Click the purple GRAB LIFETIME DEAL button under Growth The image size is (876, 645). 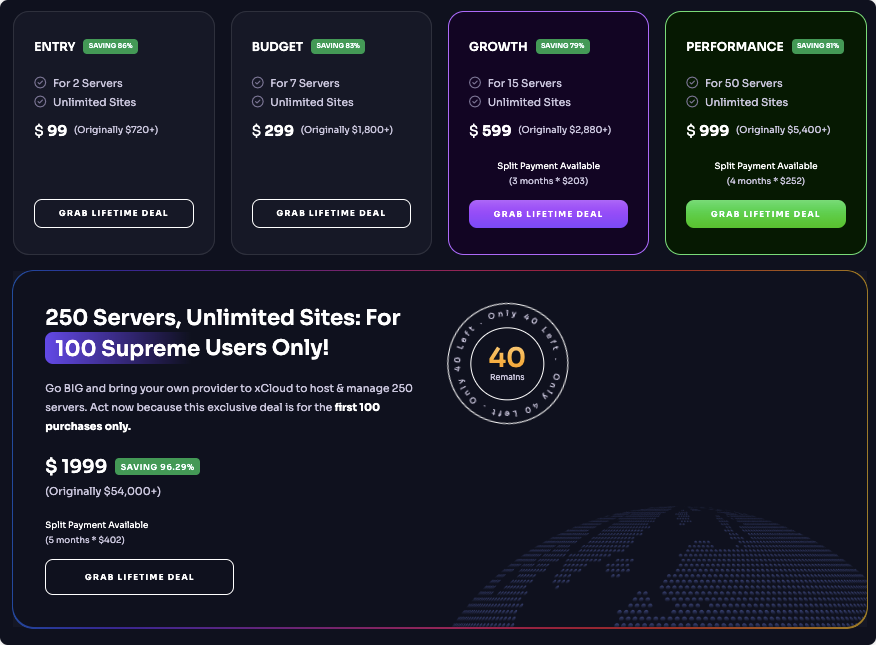548,213
